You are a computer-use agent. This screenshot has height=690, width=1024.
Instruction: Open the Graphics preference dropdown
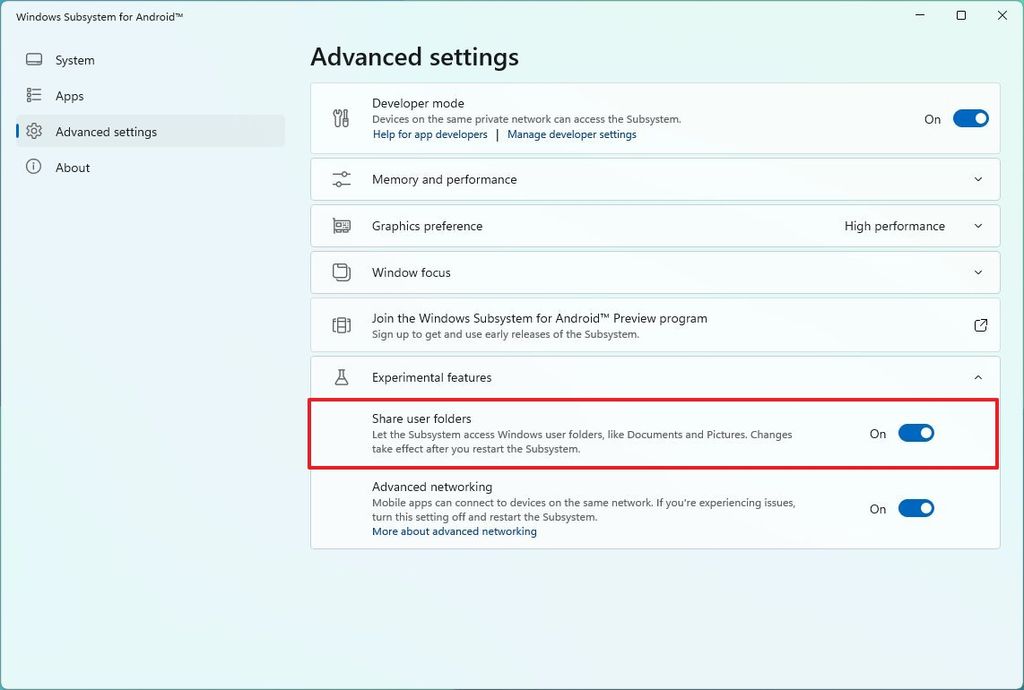(x=978, y=226)
